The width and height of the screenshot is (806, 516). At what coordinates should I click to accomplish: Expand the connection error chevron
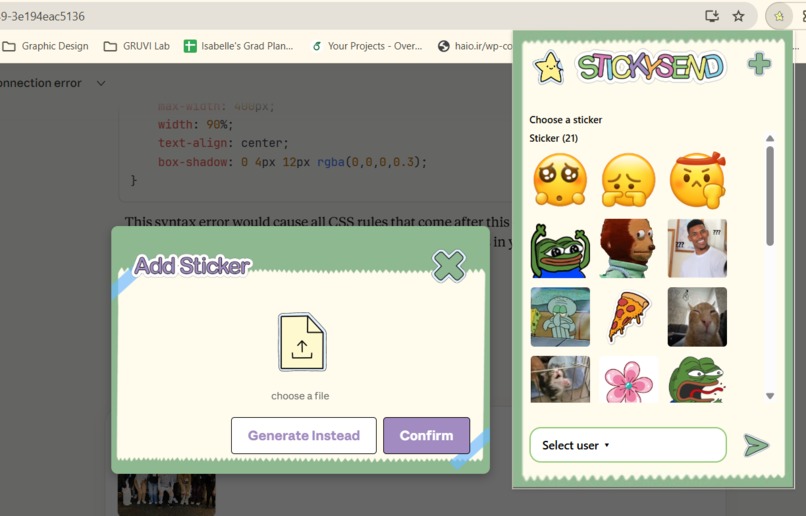[x=101, y=83]
